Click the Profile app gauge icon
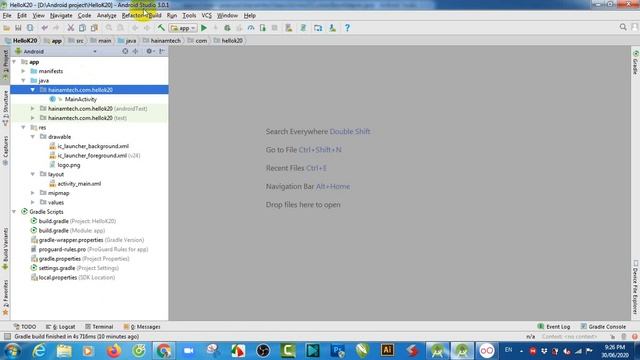This screenshot has height=360, width=640. pos(251,28)
